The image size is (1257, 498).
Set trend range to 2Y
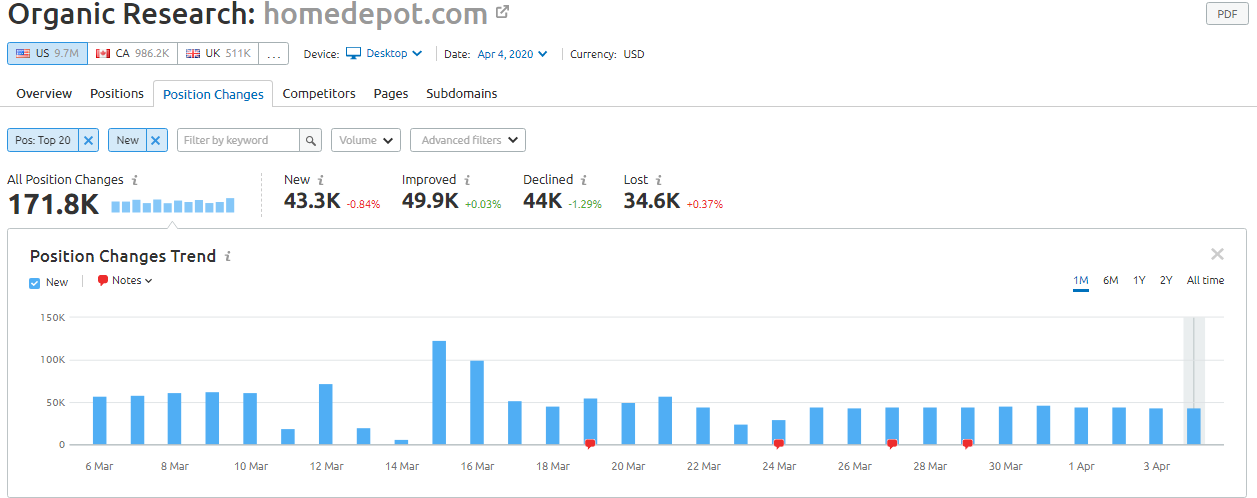[x=1166, y=281]
